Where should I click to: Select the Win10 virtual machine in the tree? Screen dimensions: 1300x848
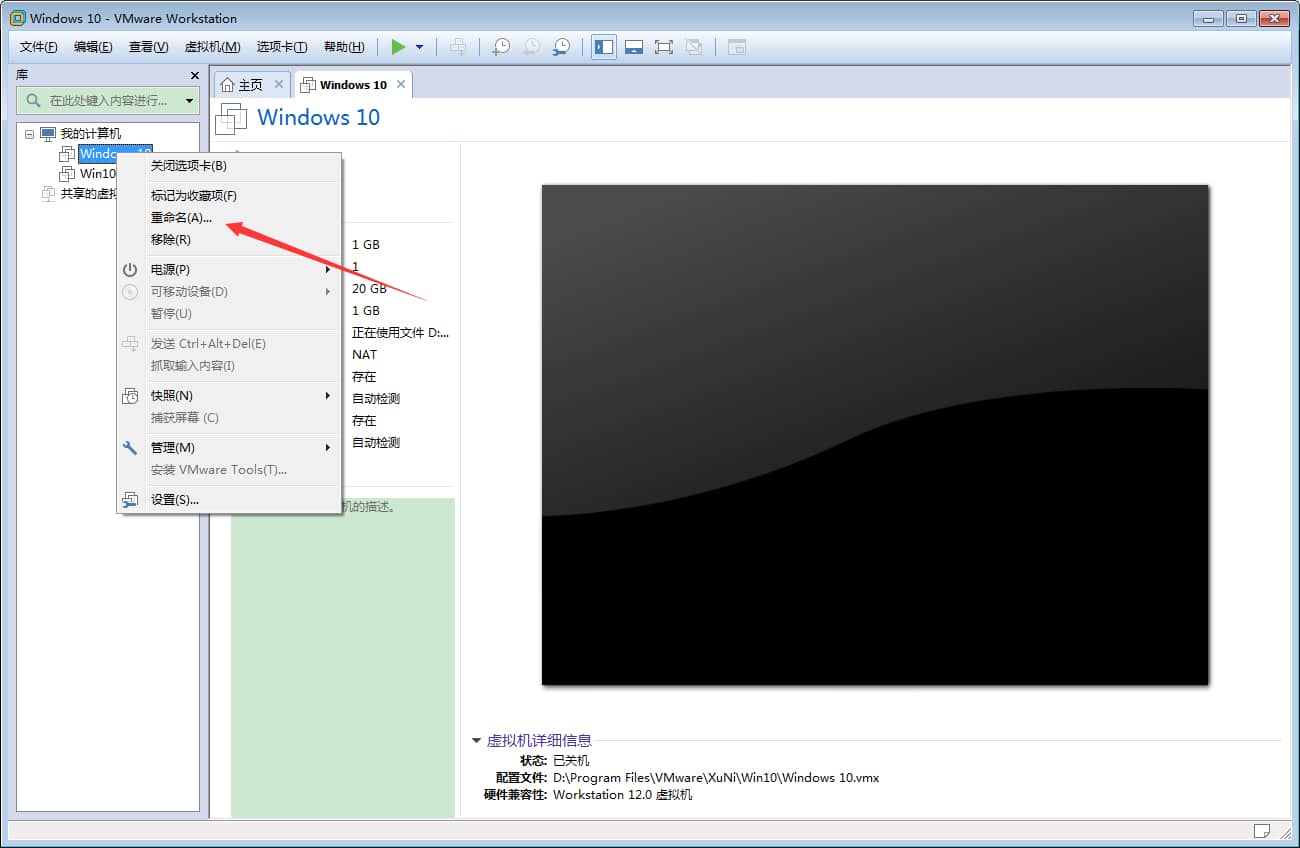coord(98,174)
